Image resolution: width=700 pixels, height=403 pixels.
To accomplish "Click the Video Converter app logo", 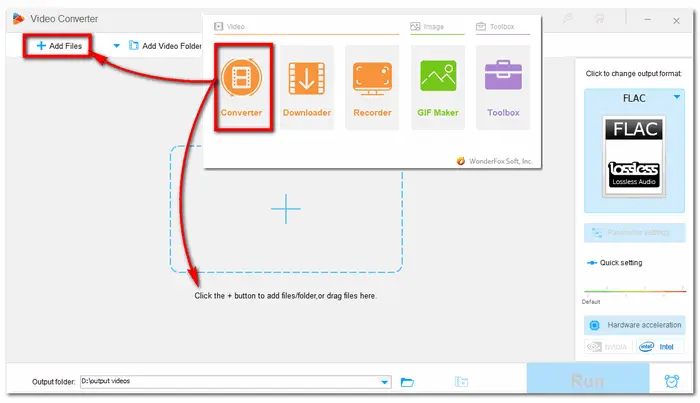I will [18, 19].
